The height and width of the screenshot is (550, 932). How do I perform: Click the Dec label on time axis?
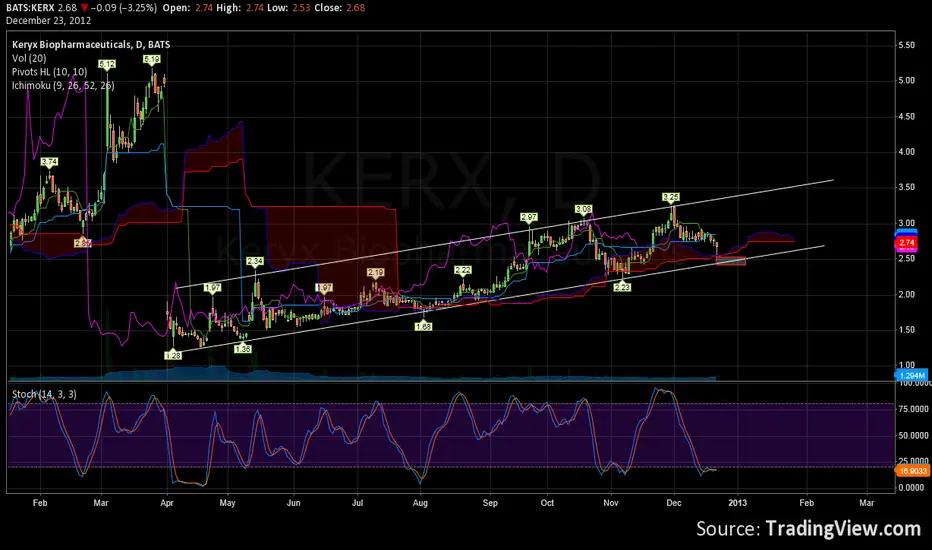pos(674,503)
